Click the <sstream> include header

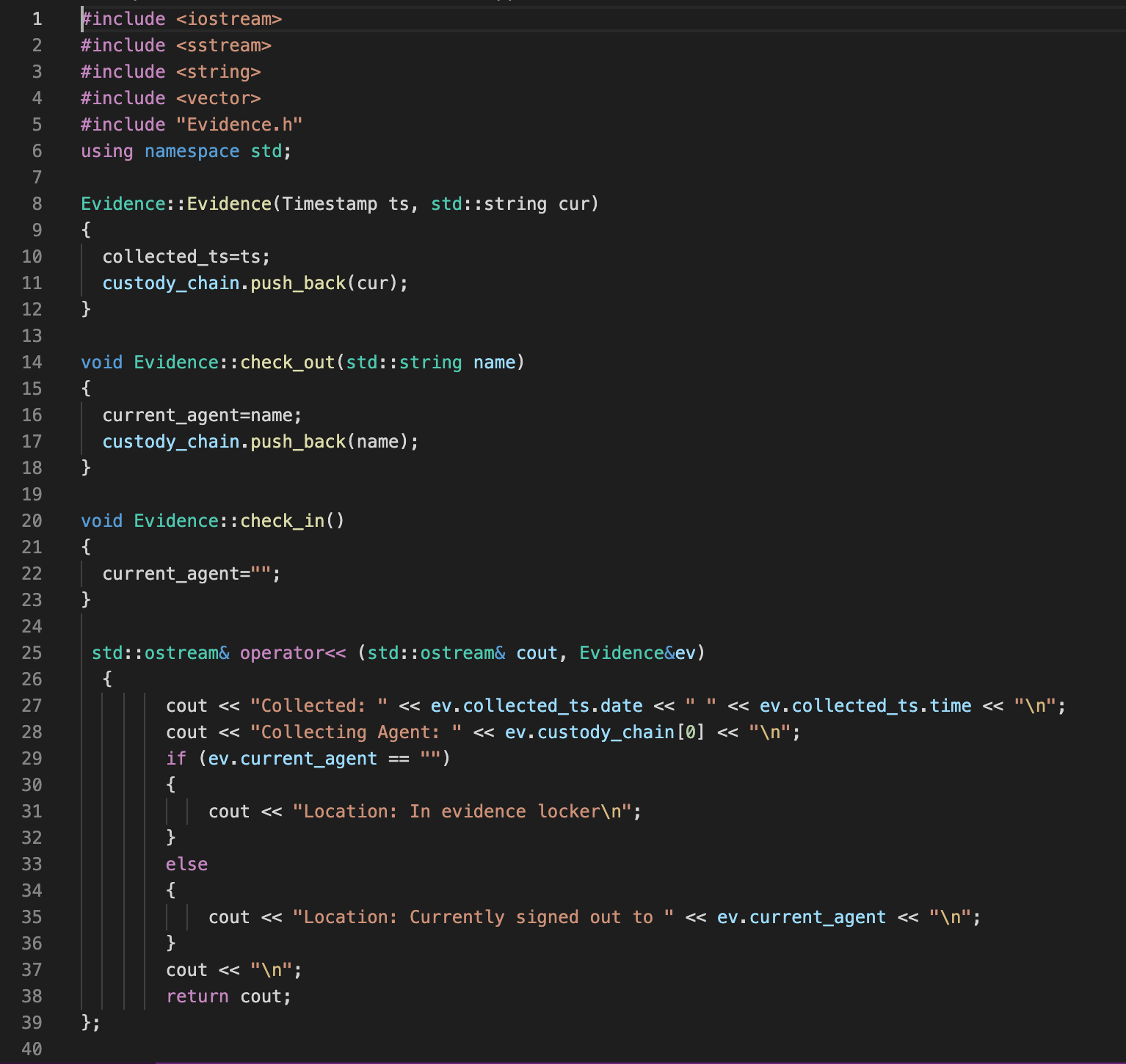[x=224, y=45]
